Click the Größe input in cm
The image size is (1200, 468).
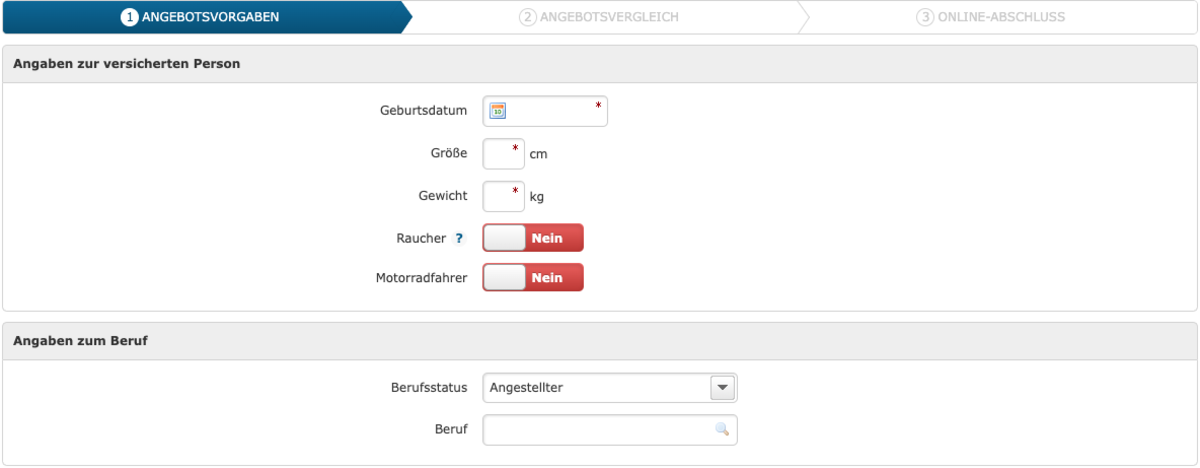point(502,154)
